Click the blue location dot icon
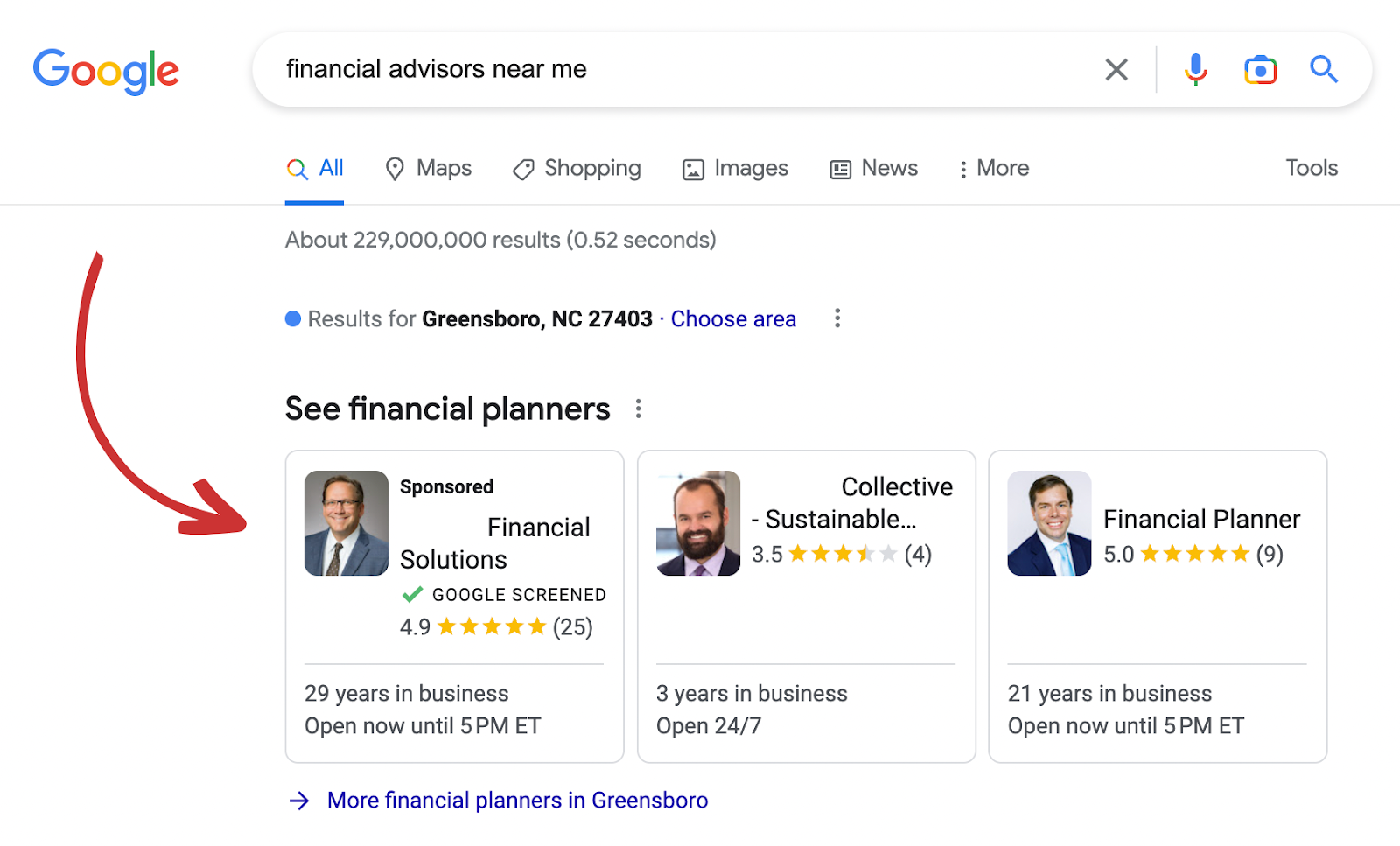This screenshot has width=1400, height=846. tap(293, 318)
